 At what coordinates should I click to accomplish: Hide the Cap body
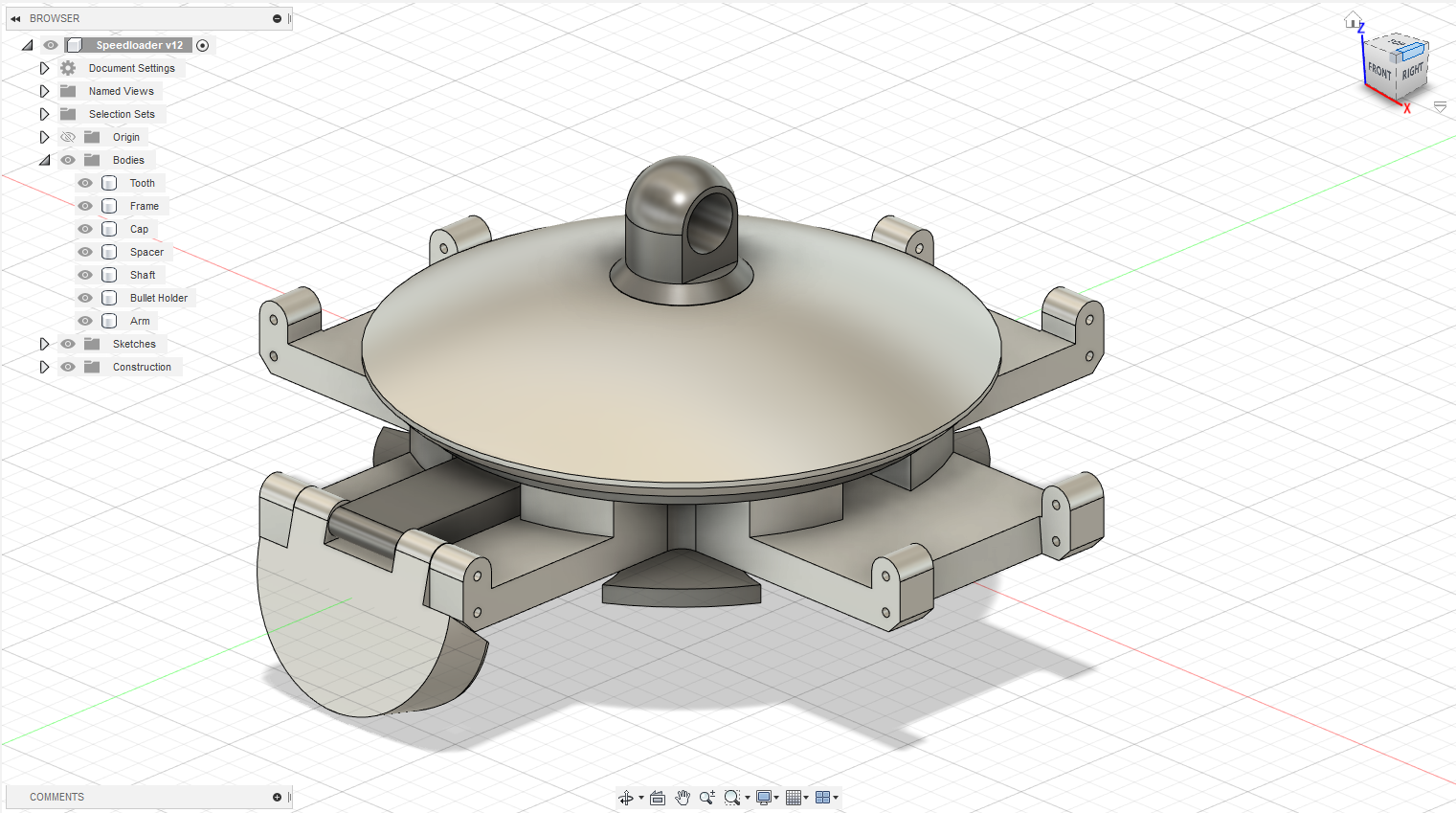point(85,229)
